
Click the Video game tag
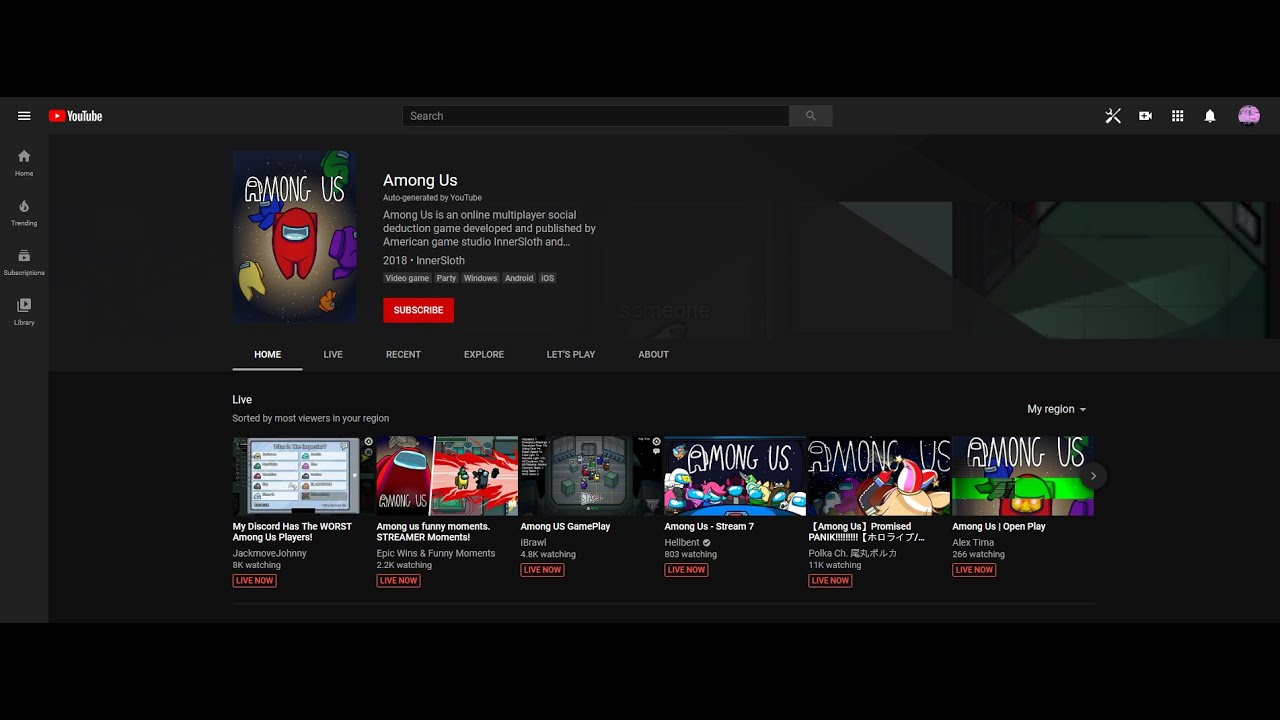(407, 278)
